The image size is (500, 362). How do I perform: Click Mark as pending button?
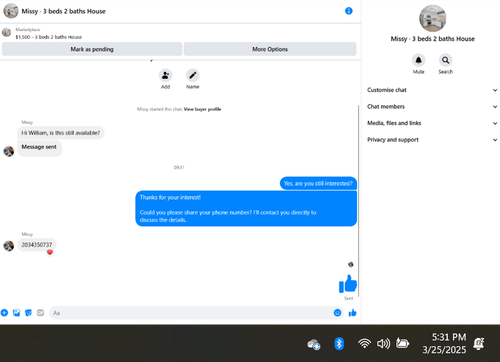click(x=92, y=49)
